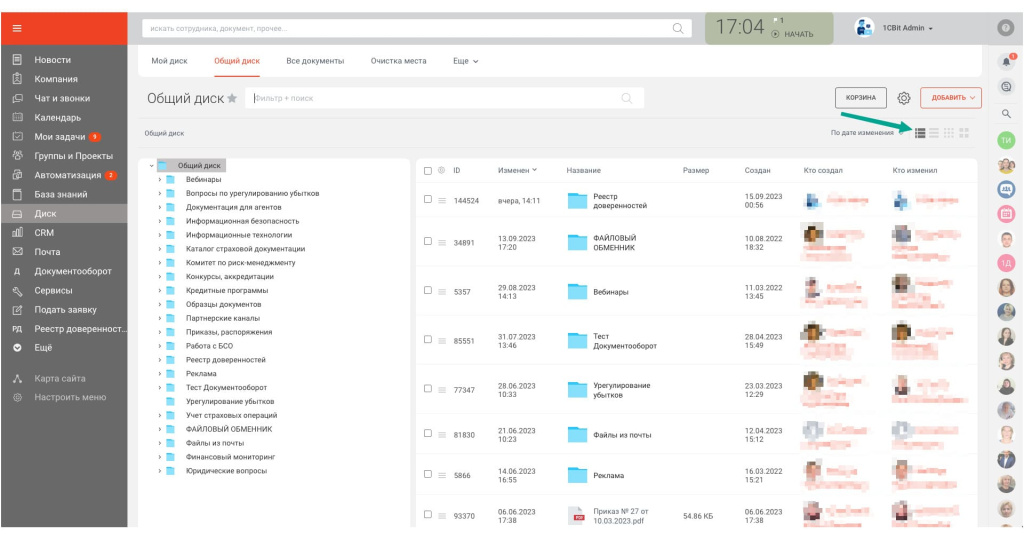Open the Файлы из почты folder link

pos(621,435)
